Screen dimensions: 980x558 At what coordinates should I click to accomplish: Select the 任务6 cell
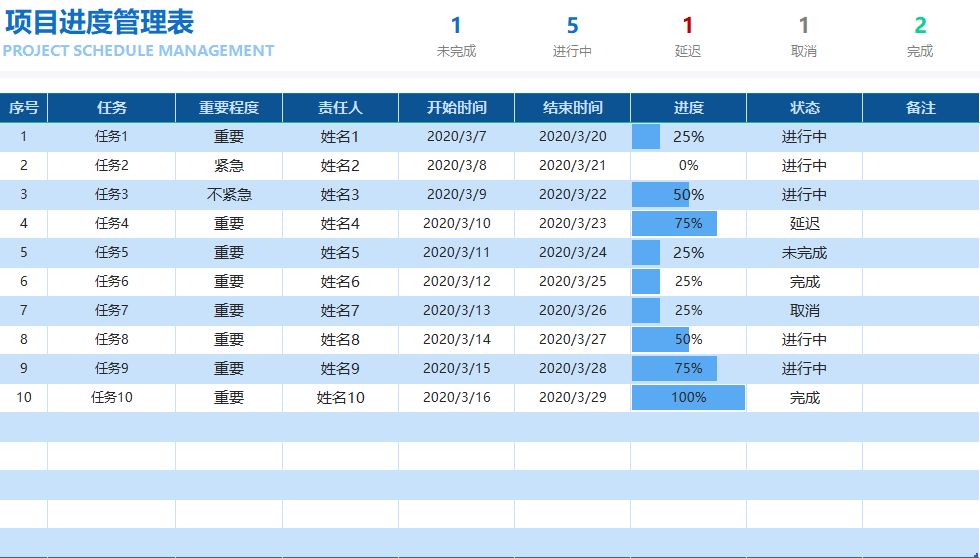(112, 281)
